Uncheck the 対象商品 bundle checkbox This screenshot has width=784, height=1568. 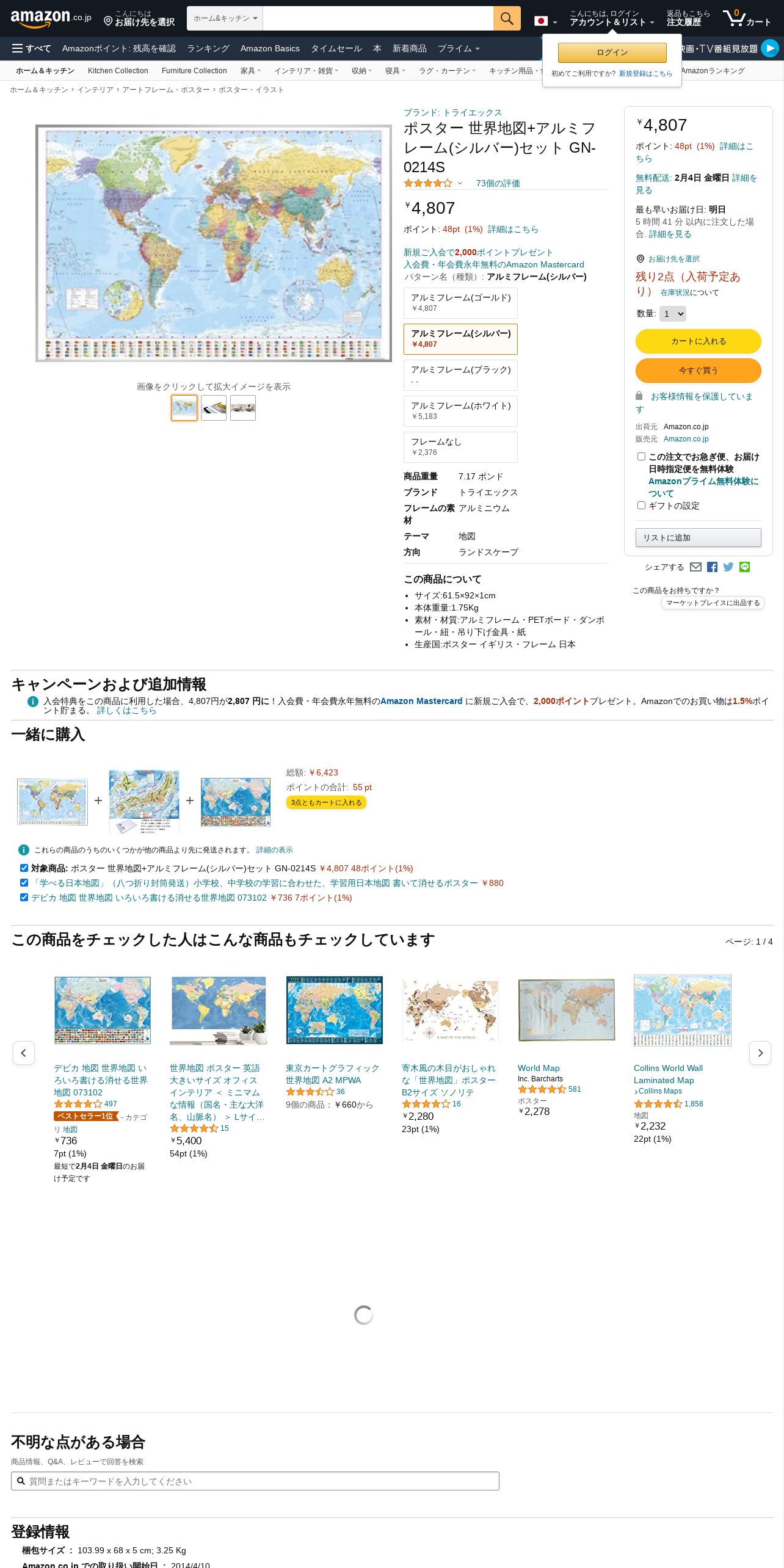pyautogui.click(x=24, y=868)
